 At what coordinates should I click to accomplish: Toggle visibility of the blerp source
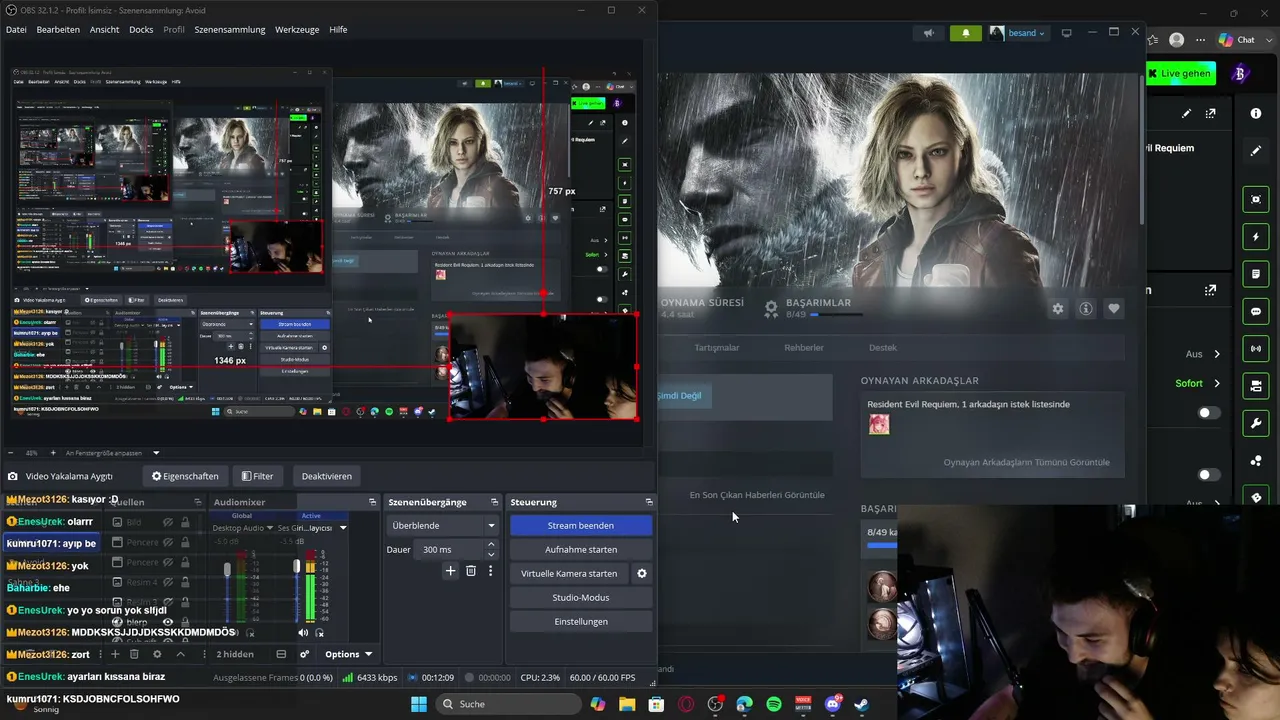(x=168, y=622)
